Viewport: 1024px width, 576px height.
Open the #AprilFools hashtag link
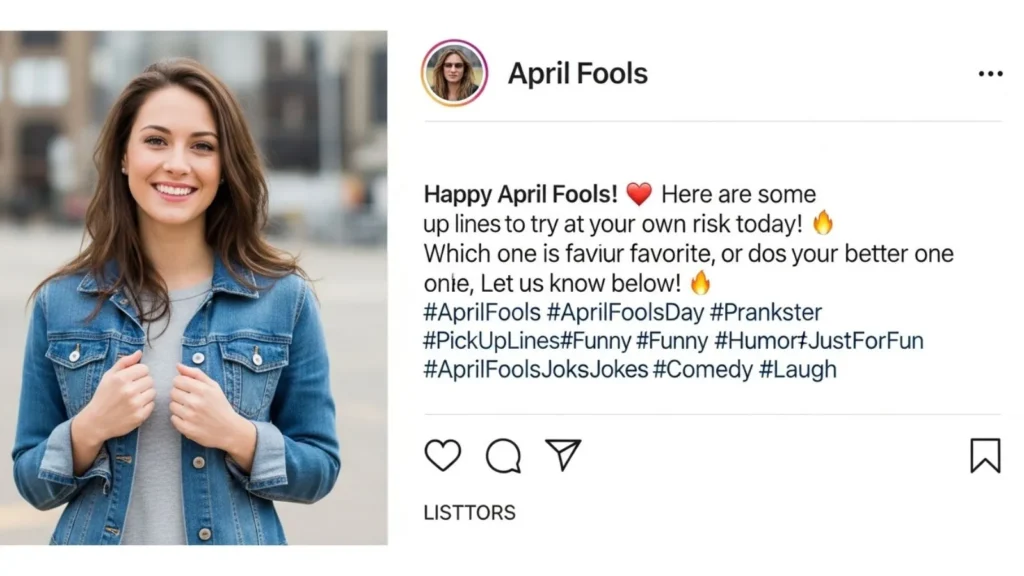click(x=482, y=312)
